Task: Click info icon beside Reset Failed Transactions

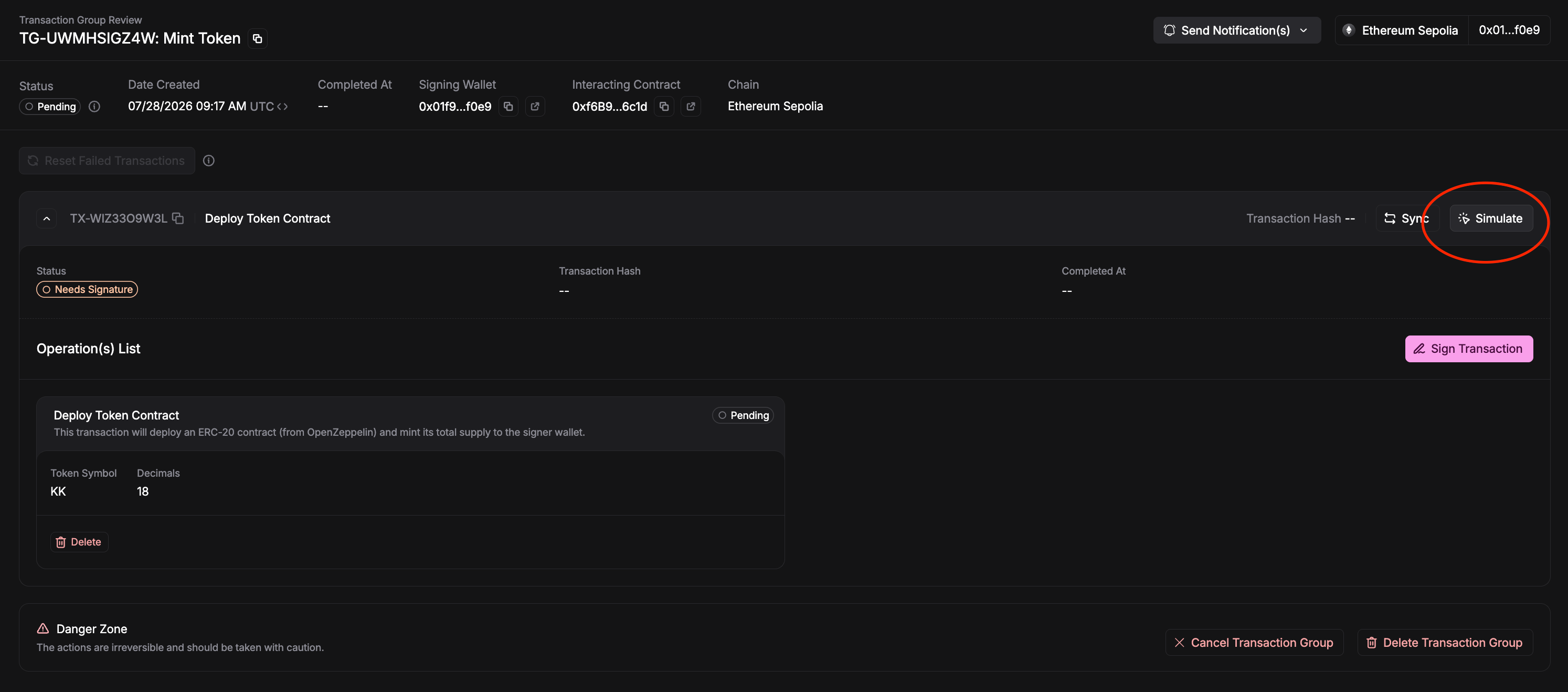Action: (x=209, y=161)
